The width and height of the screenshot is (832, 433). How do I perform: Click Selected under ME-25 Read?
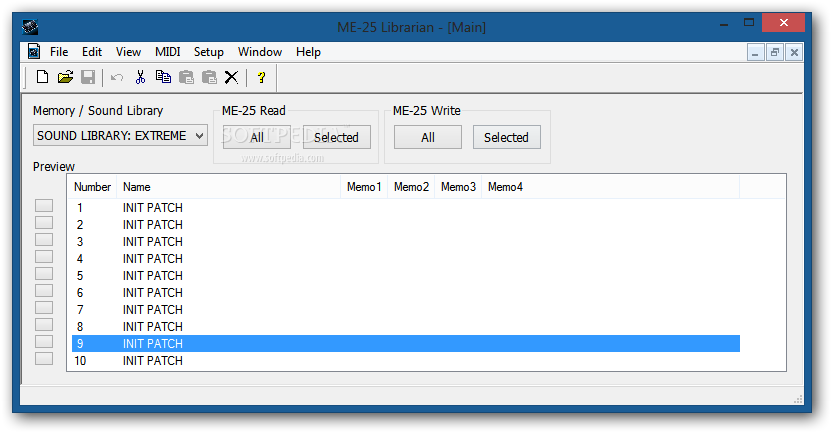pyautogui.click(x=336, y=137)
